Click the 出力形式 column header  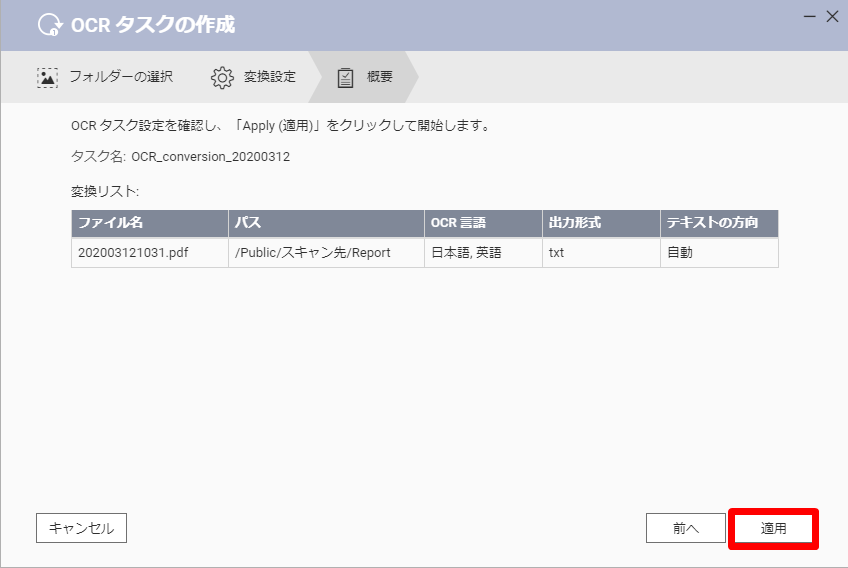601,223
